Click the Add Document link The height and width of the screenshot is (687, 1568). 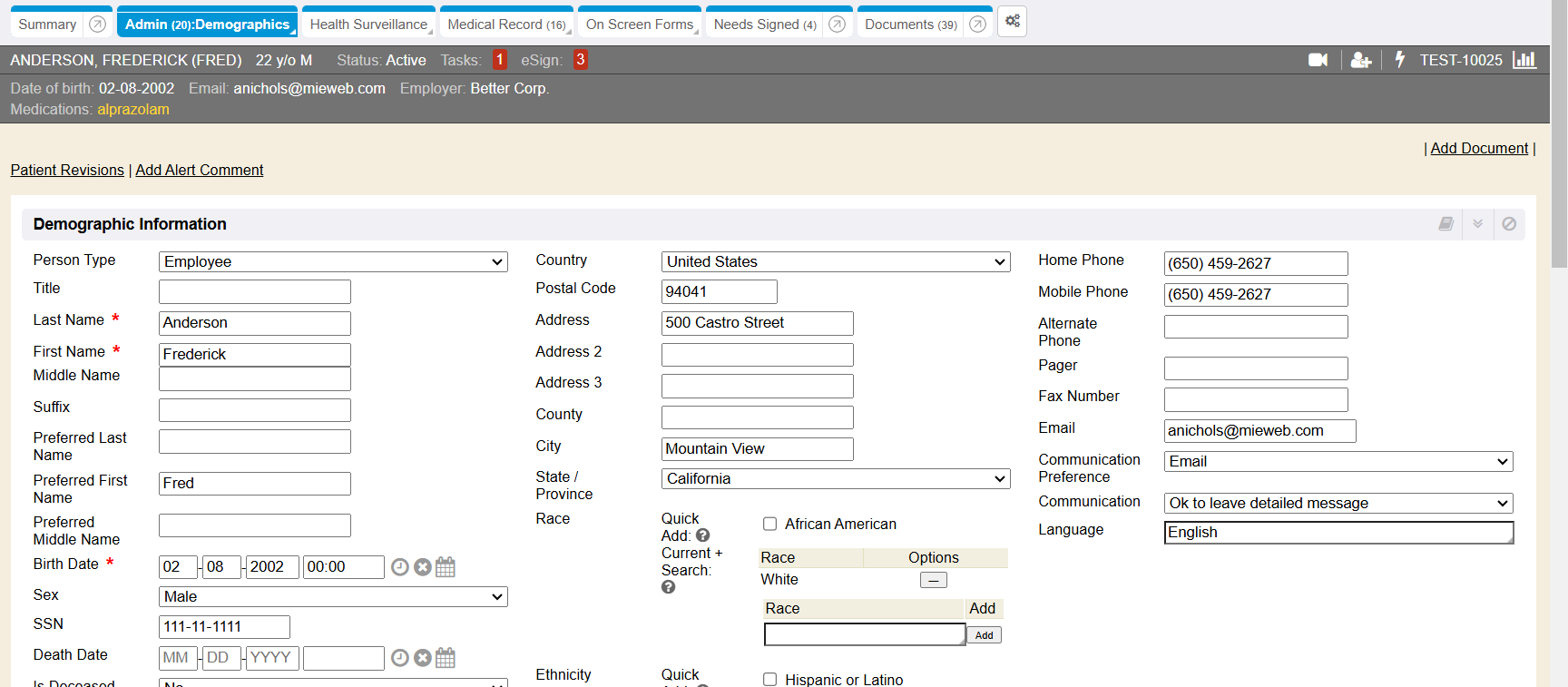1479,148
